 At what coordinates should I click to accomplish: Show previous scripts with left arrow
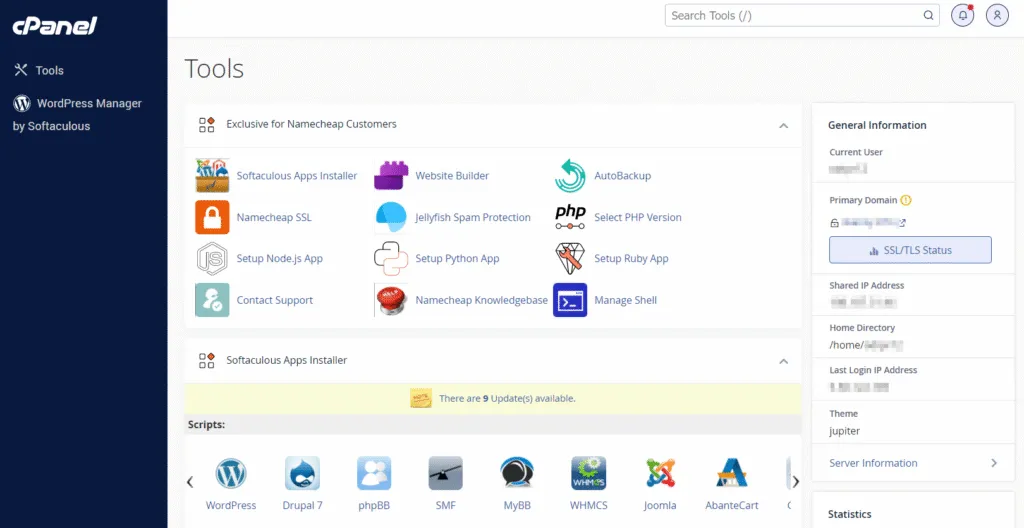[x=190, y=482]
